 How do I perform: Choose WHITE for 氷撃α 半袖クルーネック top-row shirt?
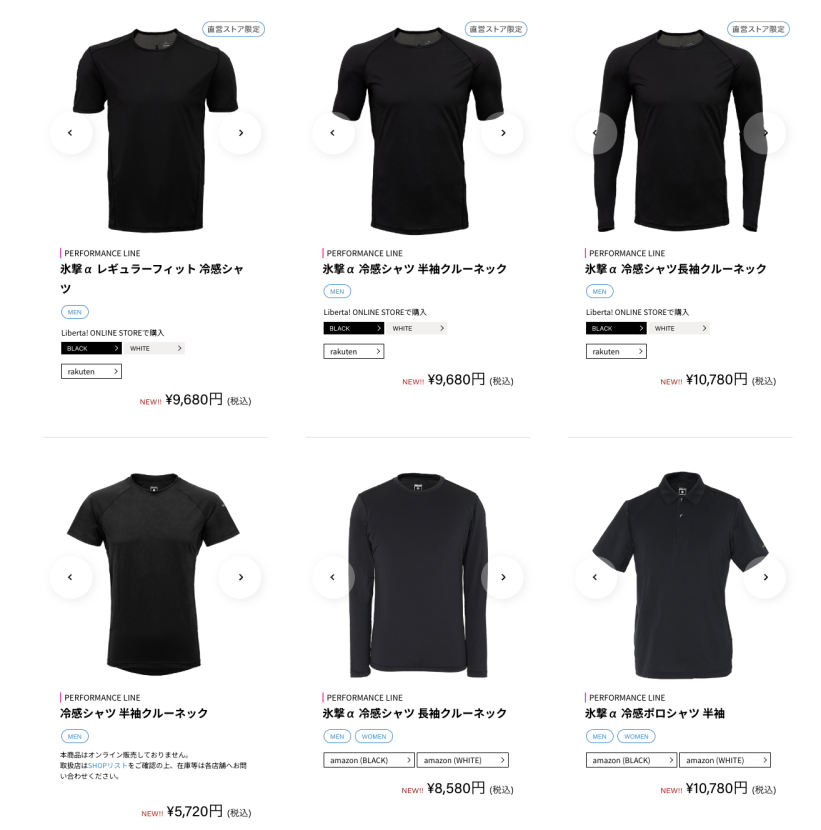coord(417,328)
